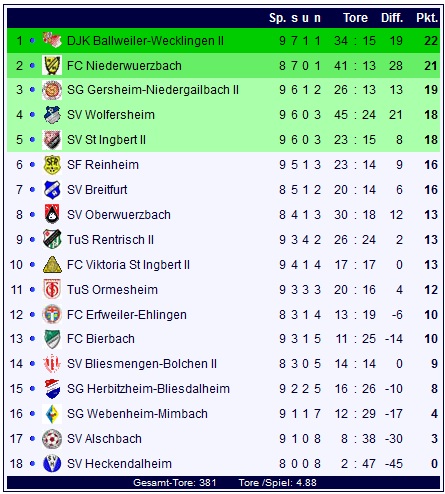
Task: Open the SG Gersheim-Niedergailbach II team link
Action: click(x=153, y=90)
